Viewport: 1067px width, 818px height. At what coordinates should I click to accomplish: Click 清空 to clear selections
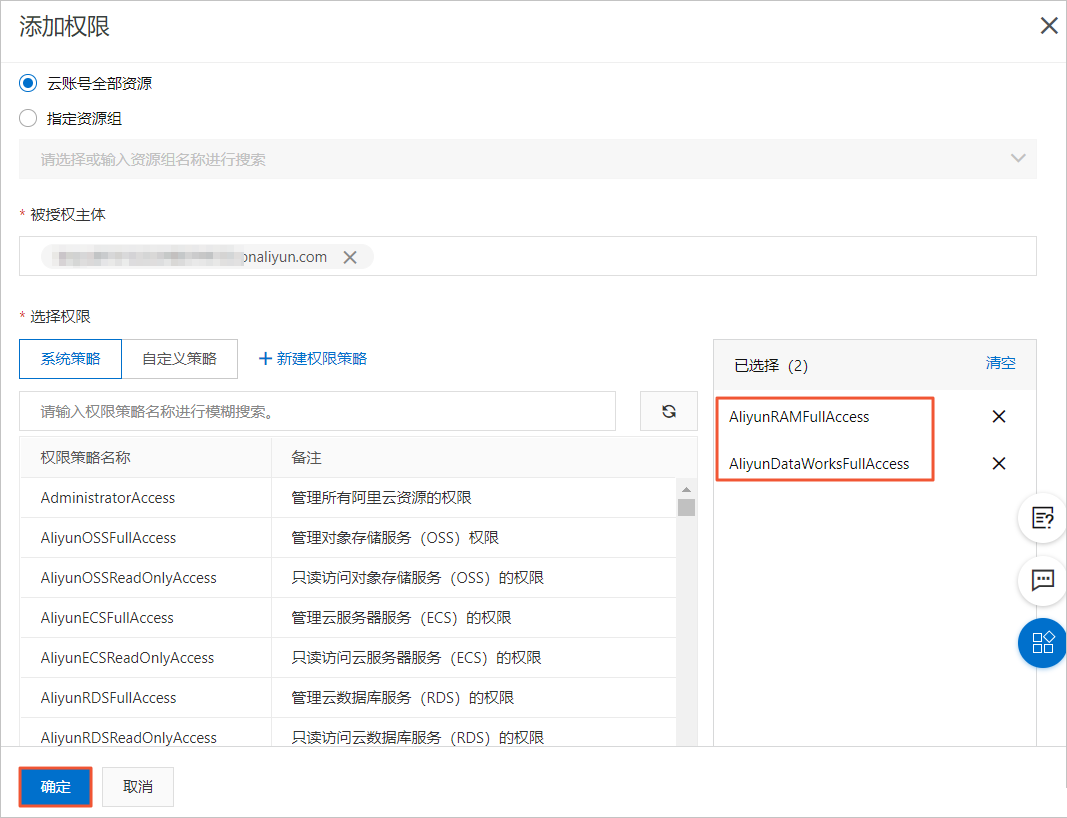[1000, 363]
